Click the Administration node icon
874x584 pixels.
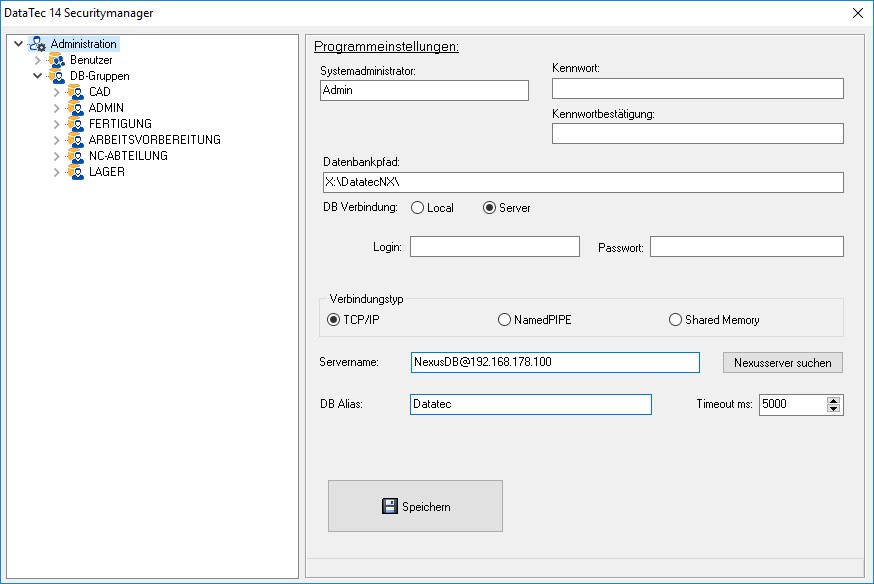coord(38,44)
